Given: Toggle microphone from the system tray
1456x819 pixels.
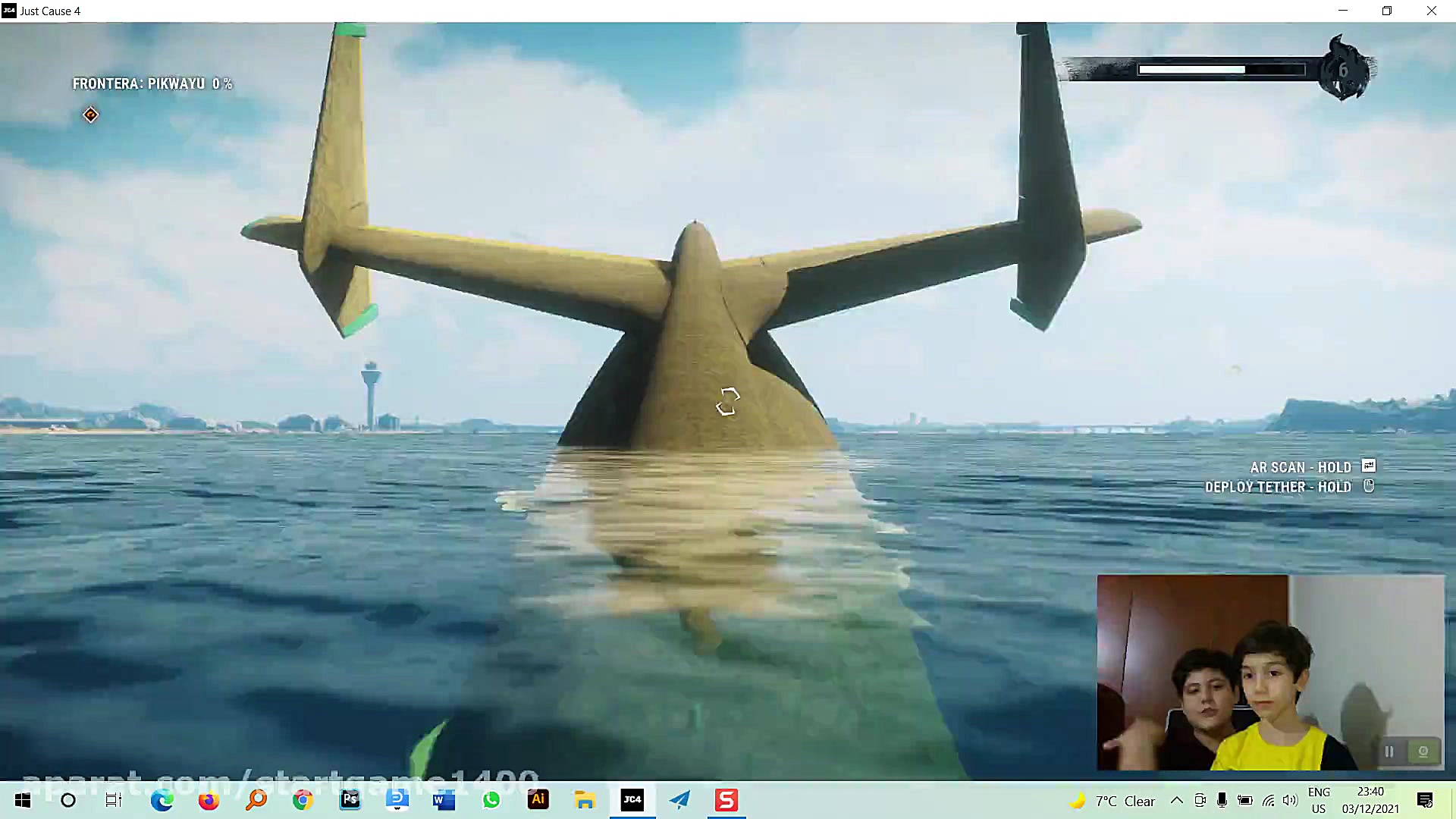Looking at the screenshot, I should click(x=1222, y=800).
